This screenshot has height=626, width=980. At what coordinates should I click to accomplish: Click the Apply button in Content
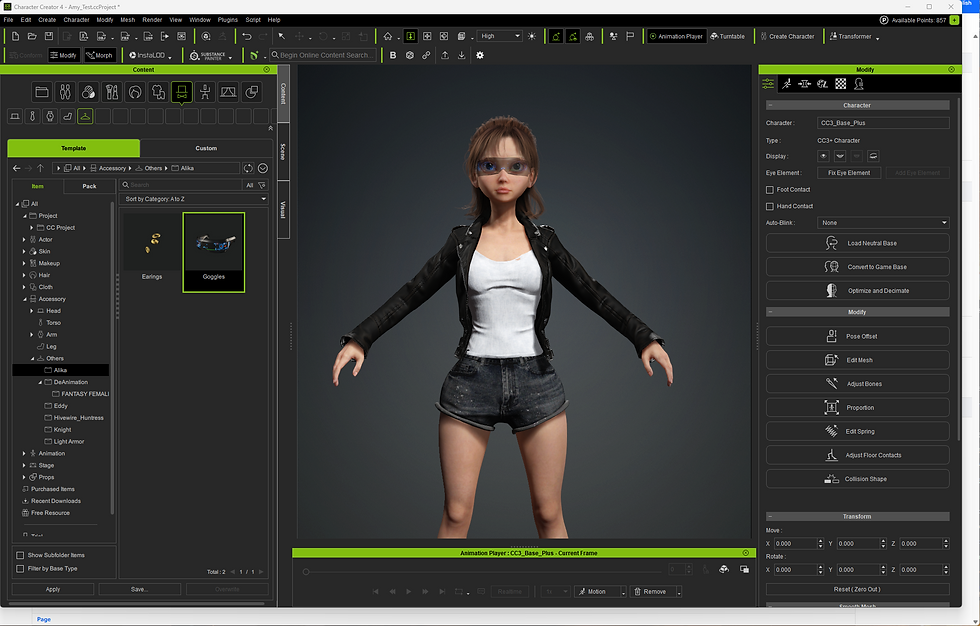click(x=52, y=589)
